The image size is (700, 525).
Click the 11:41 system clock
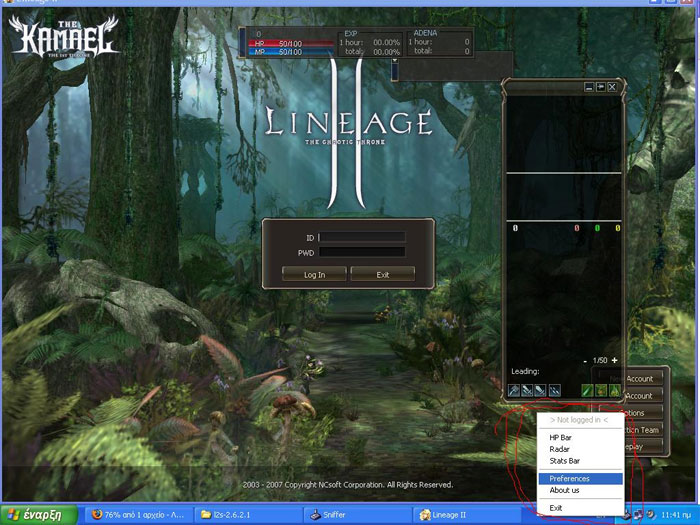pos(676,515)
